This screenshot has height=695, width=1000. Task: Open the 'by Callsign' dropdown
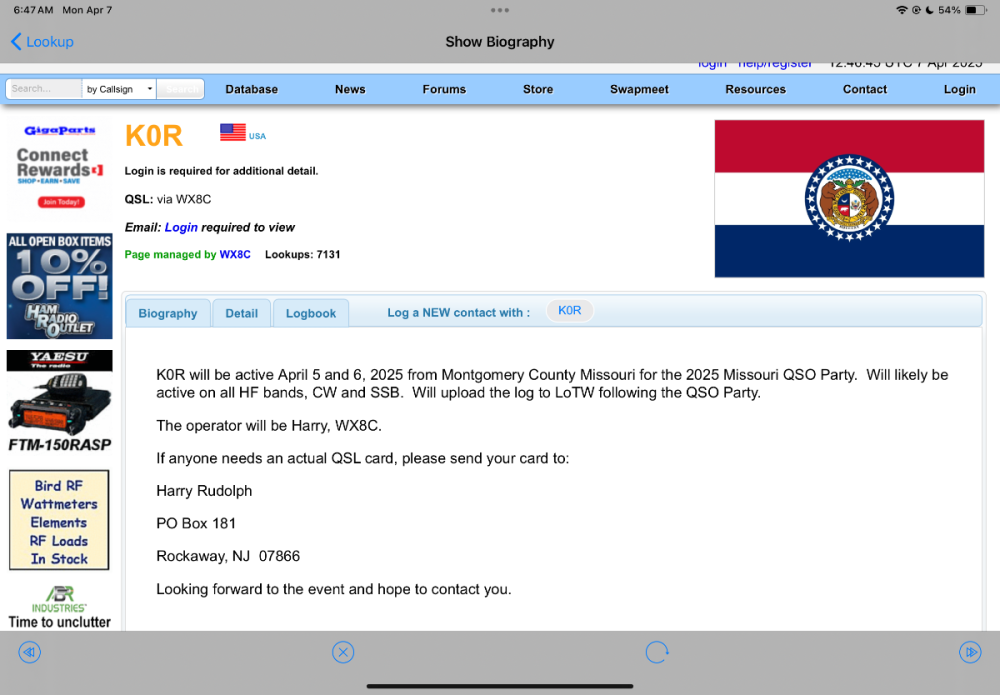(x=119, y=88)
